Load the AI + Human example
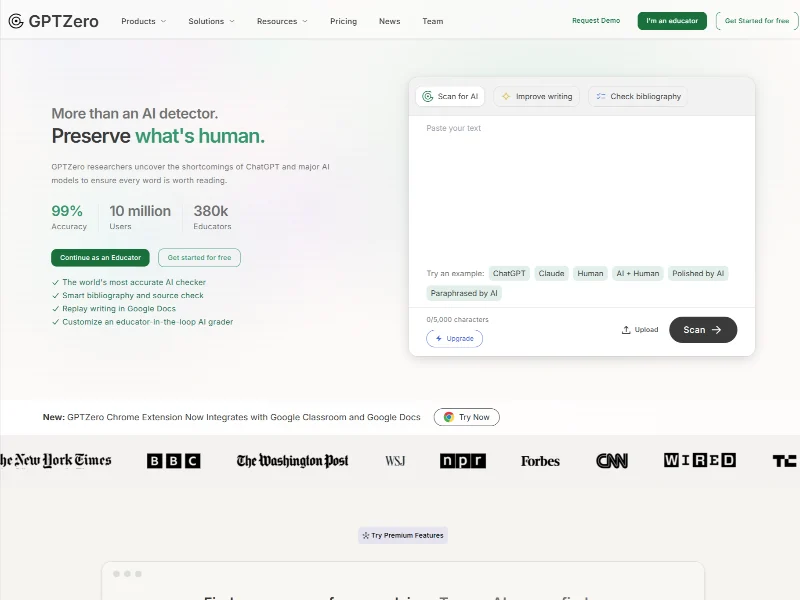 pos(638,273)
